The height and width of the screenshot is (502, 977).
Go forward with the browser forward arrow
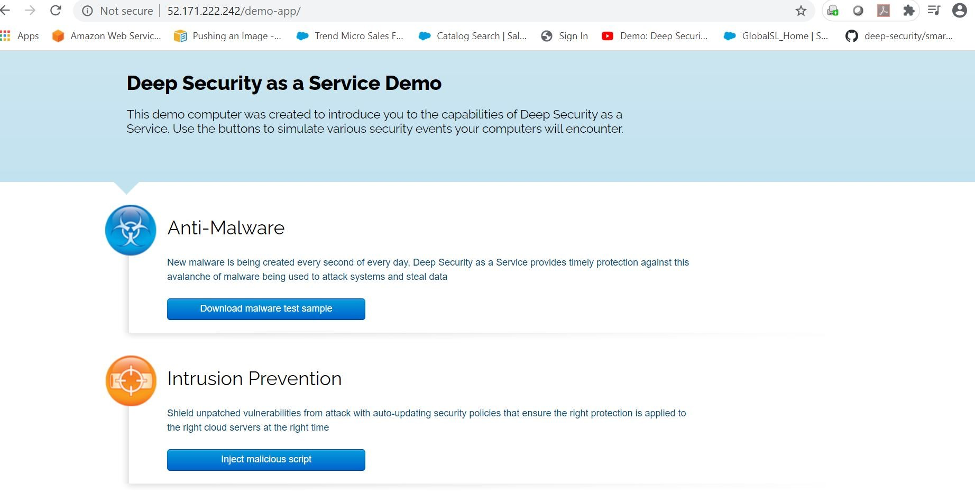30,11
